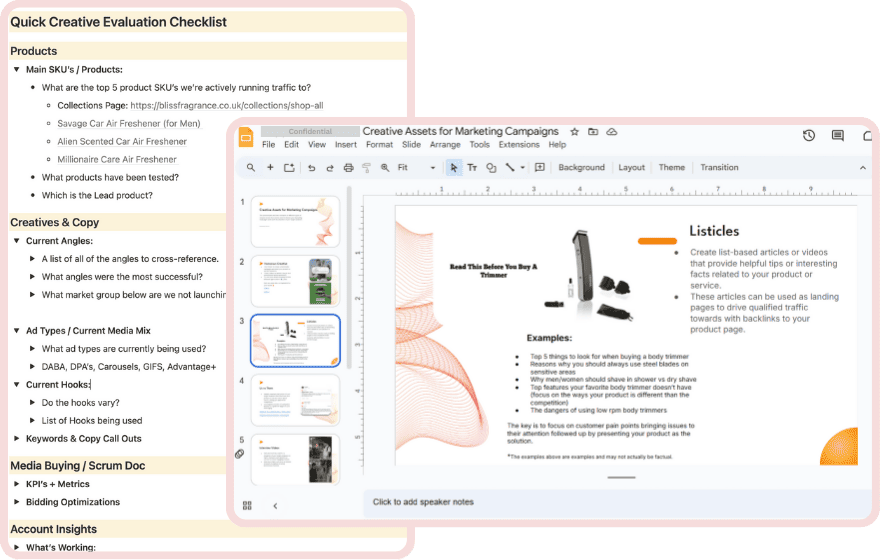
Task: Open version history clock icon
Action: pos(809,135)
